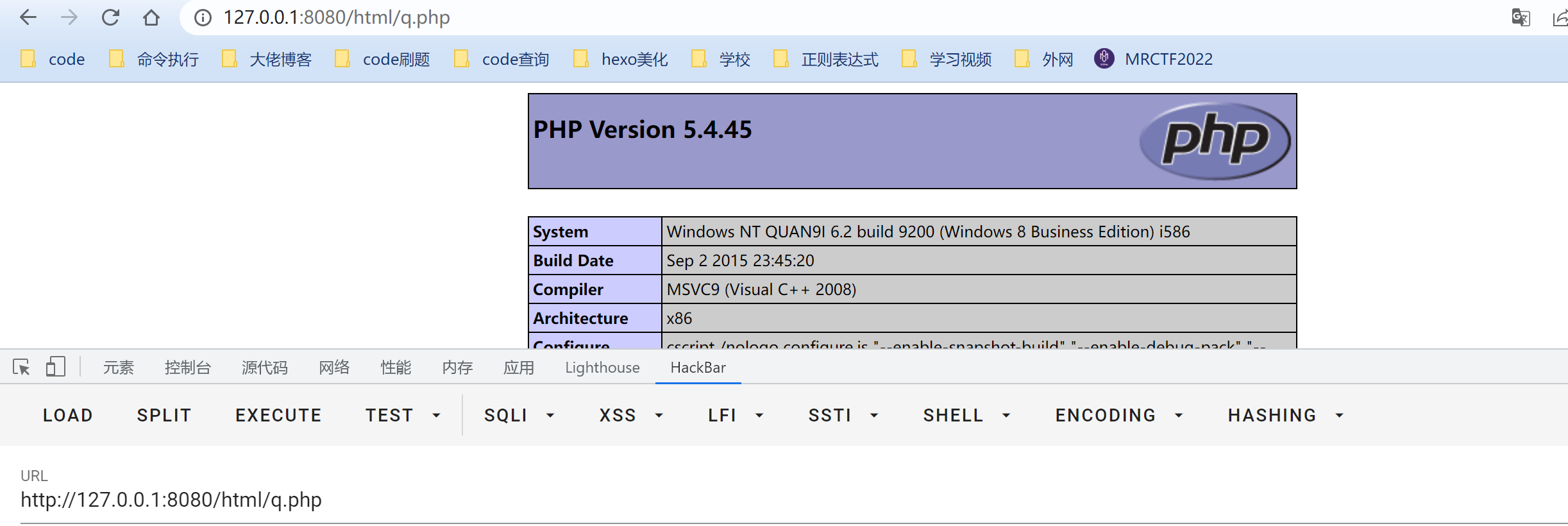Open the '大佬博客' bookmark folder
Image resolution: width=1568 pixels, height=526 pixels.
coord(267,59)
